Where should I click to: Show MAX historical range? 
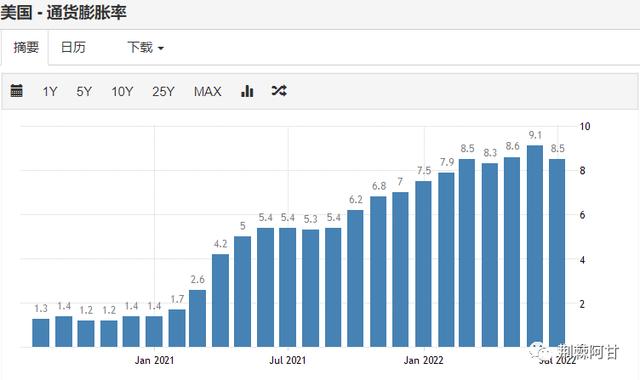(x=207, y=91)
